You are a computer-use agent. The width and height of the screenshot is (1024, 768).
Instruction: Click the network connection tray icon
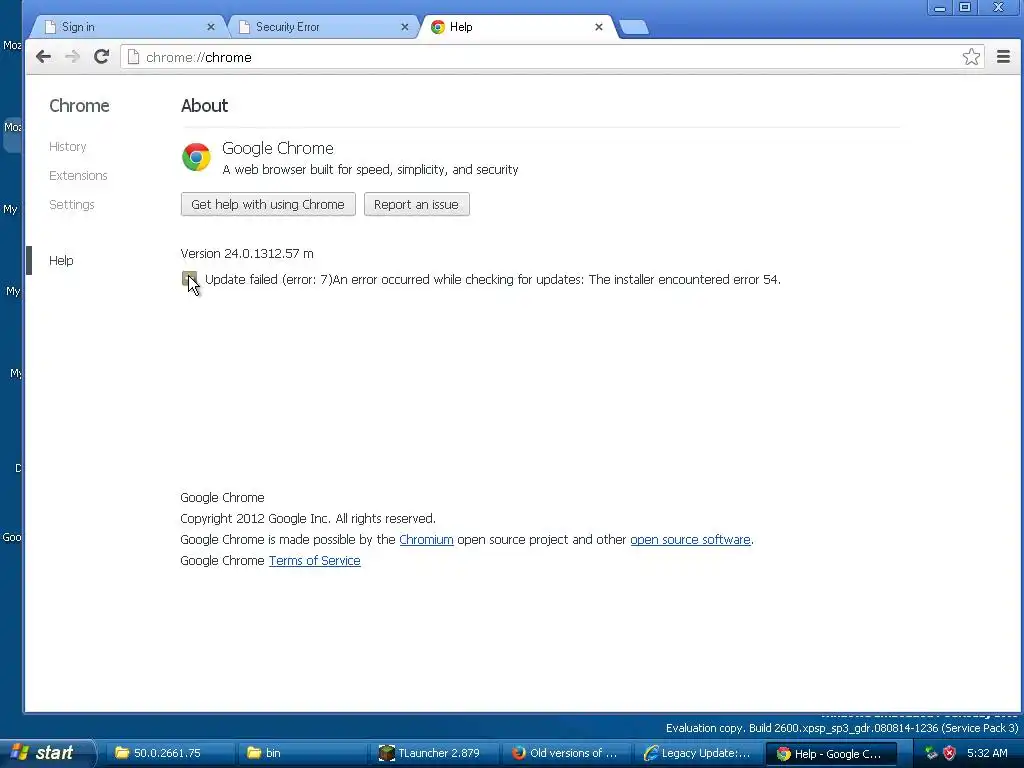931,753
